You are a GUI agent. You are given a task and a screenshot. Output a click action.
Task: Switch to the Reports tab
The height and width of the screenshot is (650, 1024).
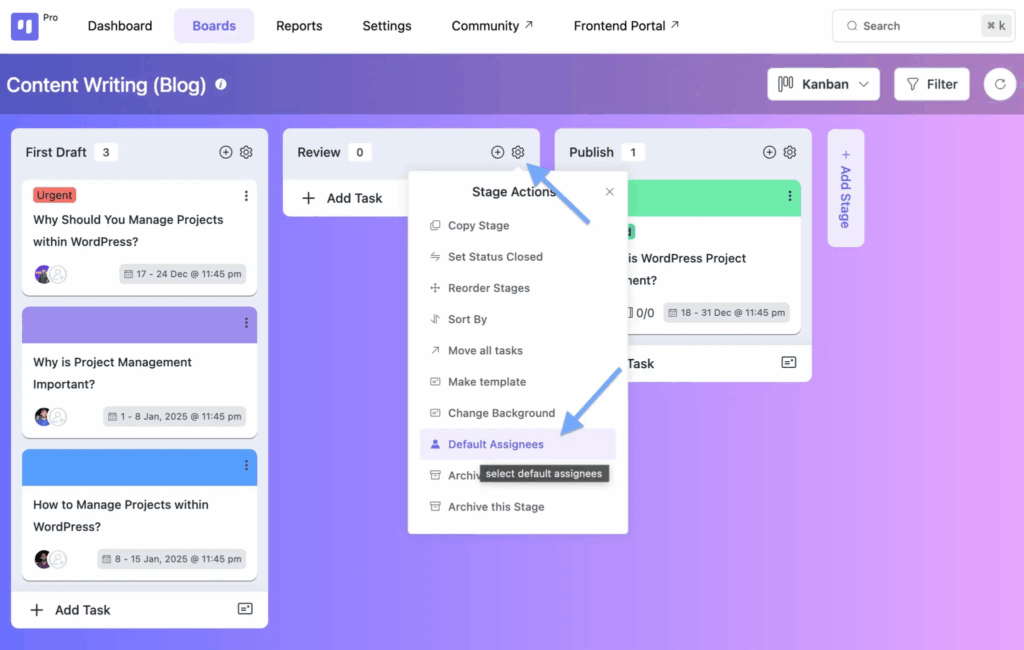pyautogui.click(x=299, y=26)
